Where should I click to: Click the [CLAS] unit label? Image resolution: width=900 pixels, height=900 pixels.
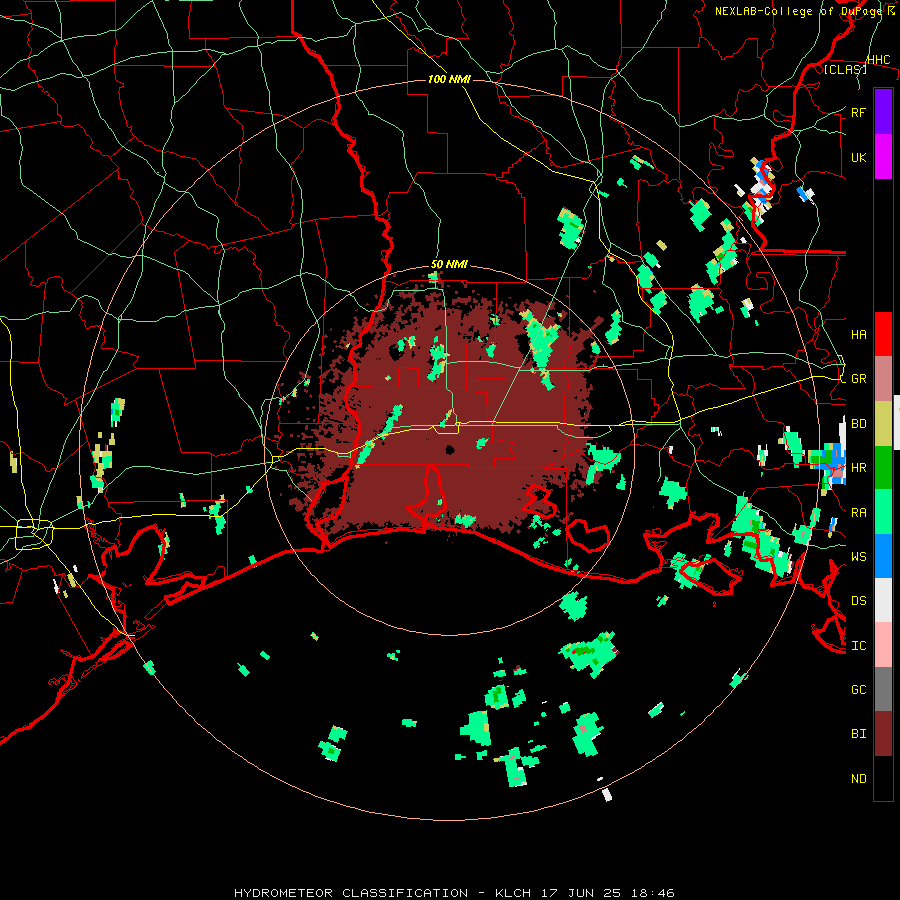click(x=845, y=69)
